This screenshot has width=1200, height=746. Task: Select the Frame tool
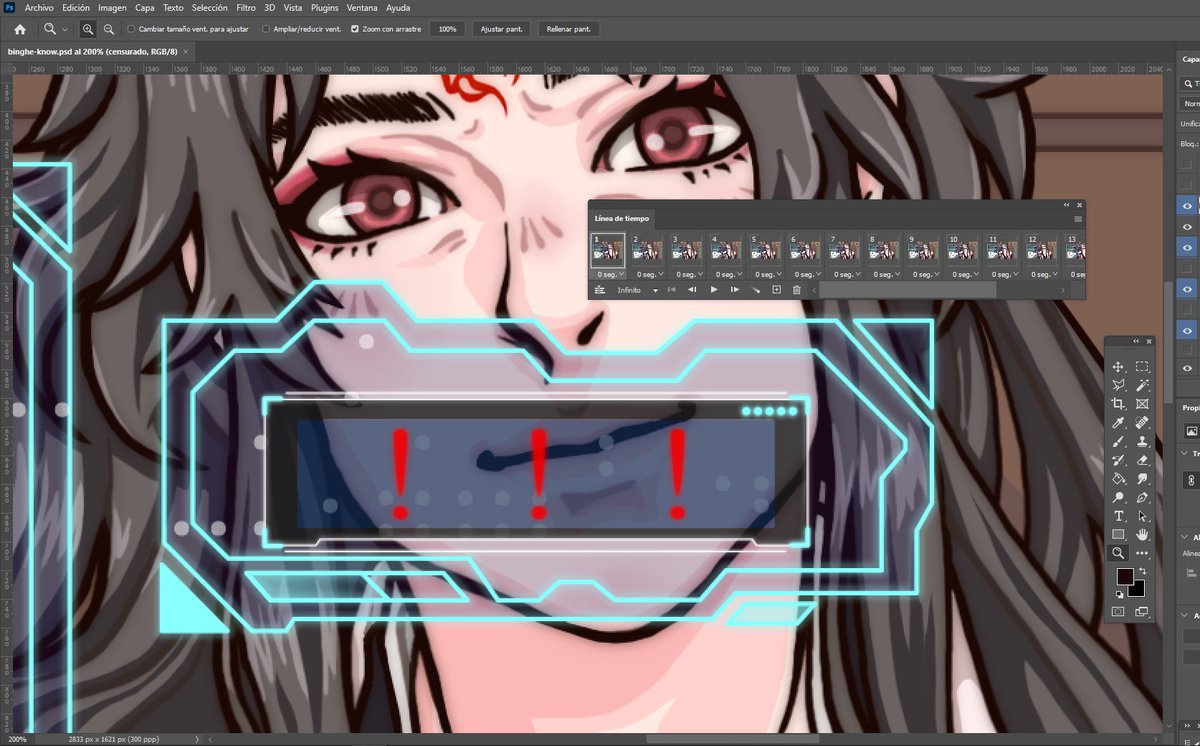point(1143,404)
